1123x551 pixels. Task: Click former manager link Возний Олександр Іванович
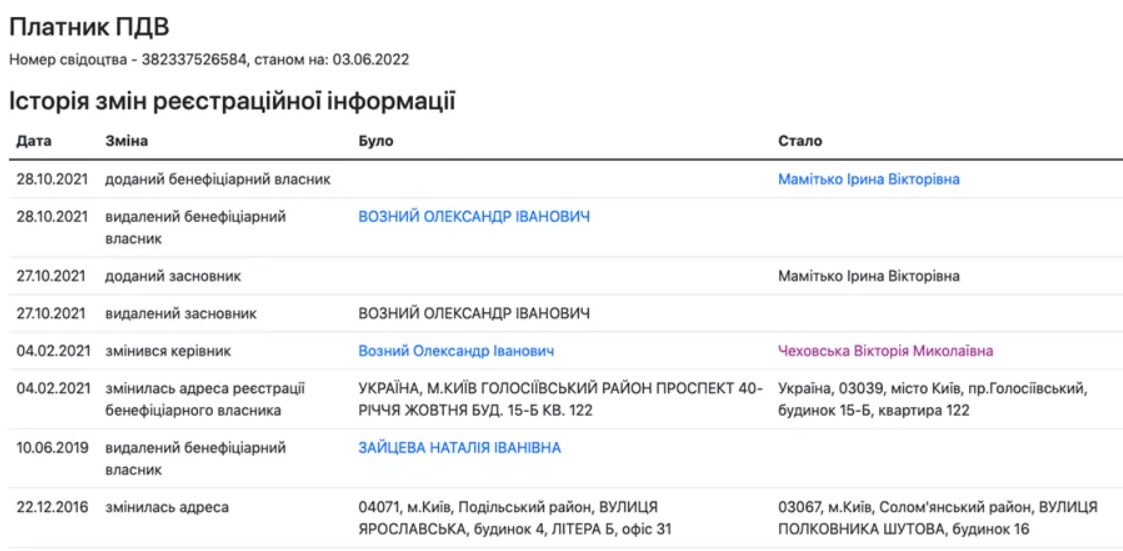pyautogui.click(x=456, y=351)
